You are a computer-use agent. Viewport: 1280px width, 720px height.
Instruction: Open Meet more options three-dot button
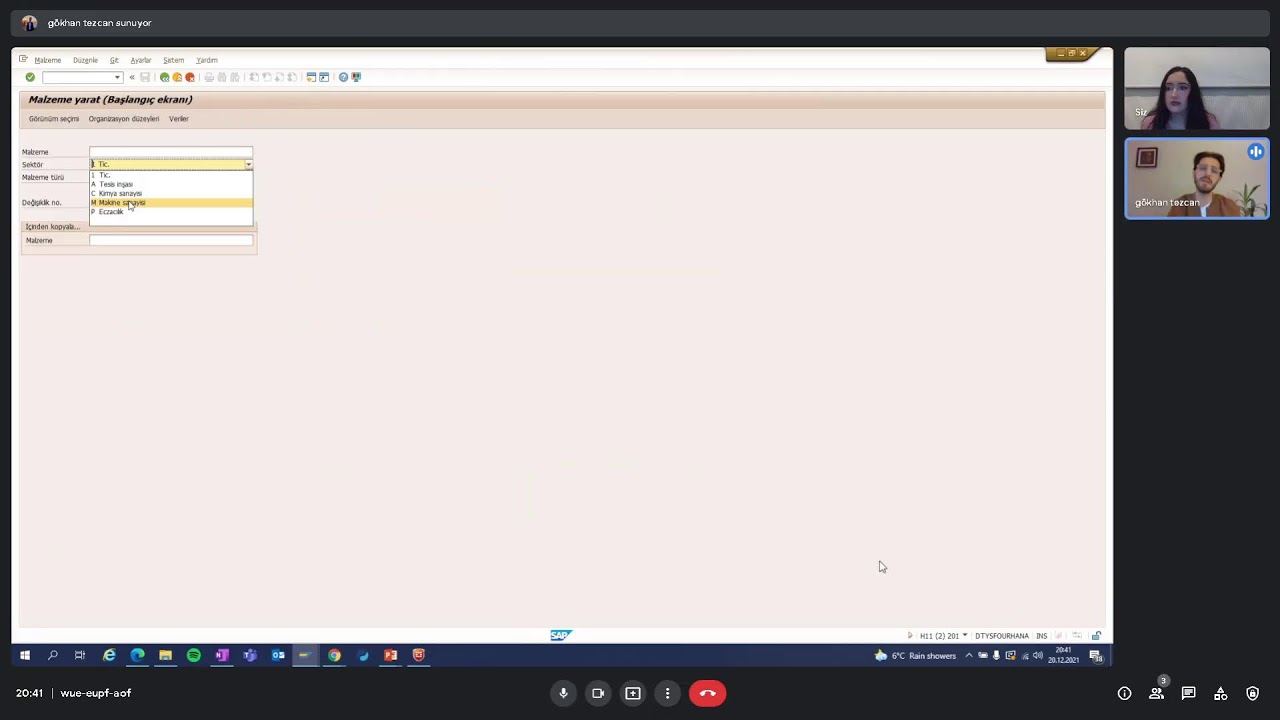click(x=667, y=693)
